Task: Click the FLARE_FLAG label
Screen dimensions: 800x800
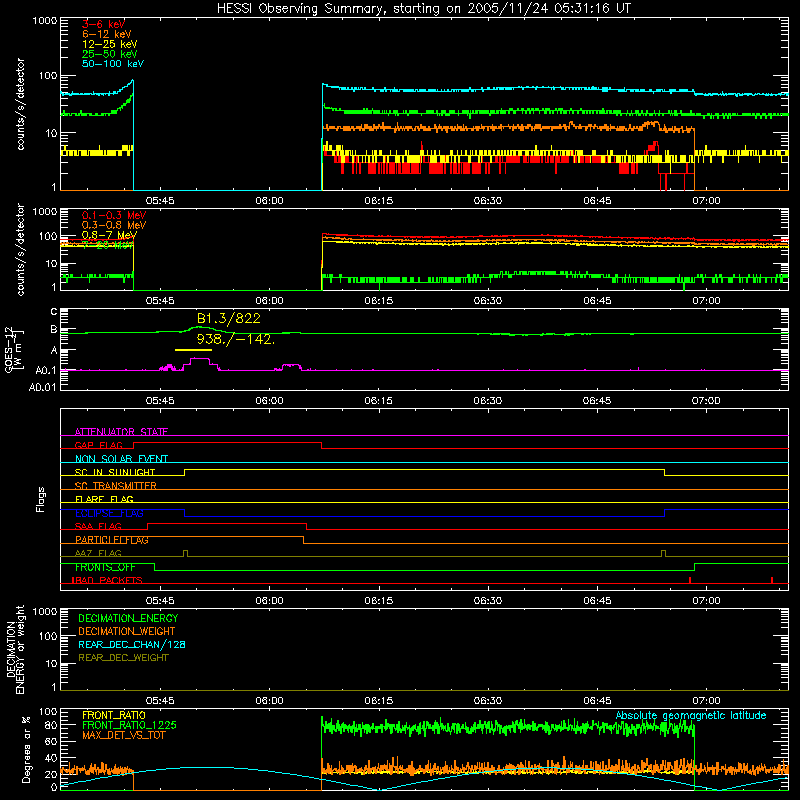Action: [104, 499]
